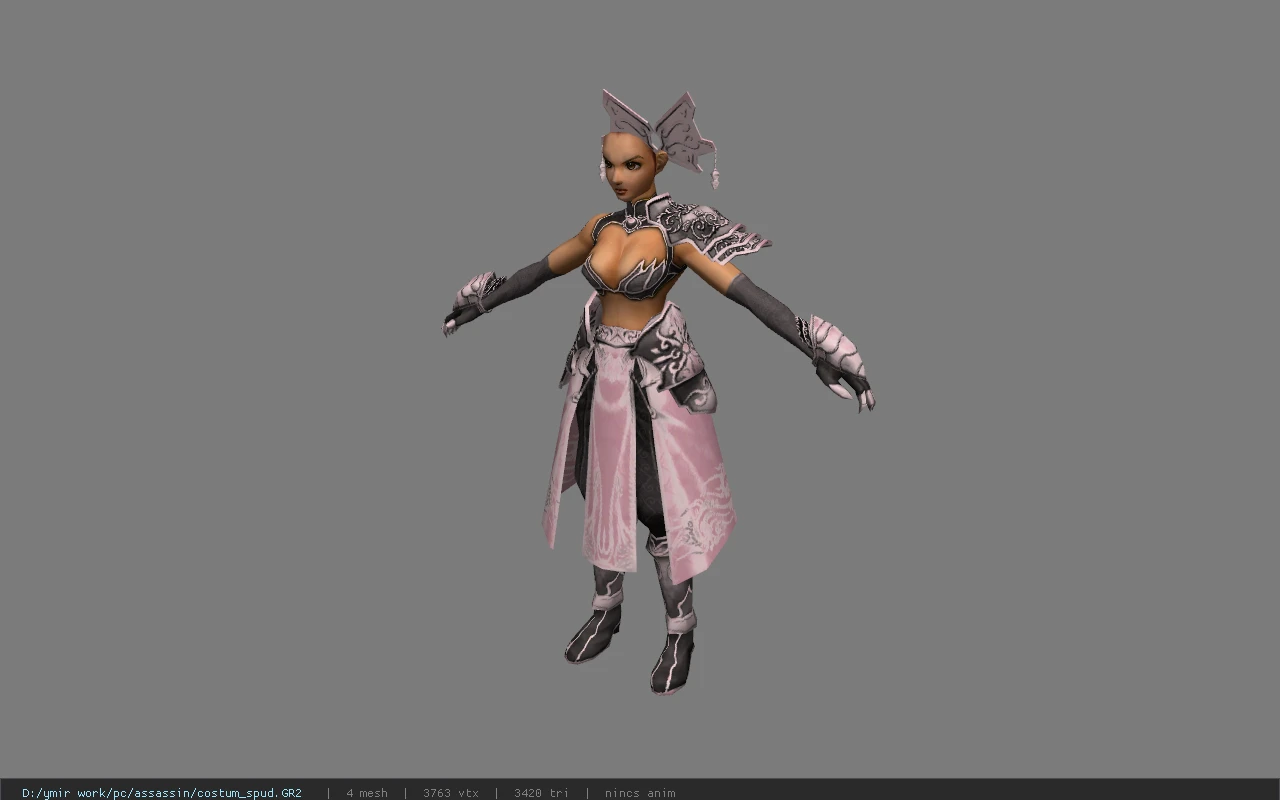Screen dimensions: 1280x800
Task: Click the 3D character model in viewport
Action: [x=659, y=392]
